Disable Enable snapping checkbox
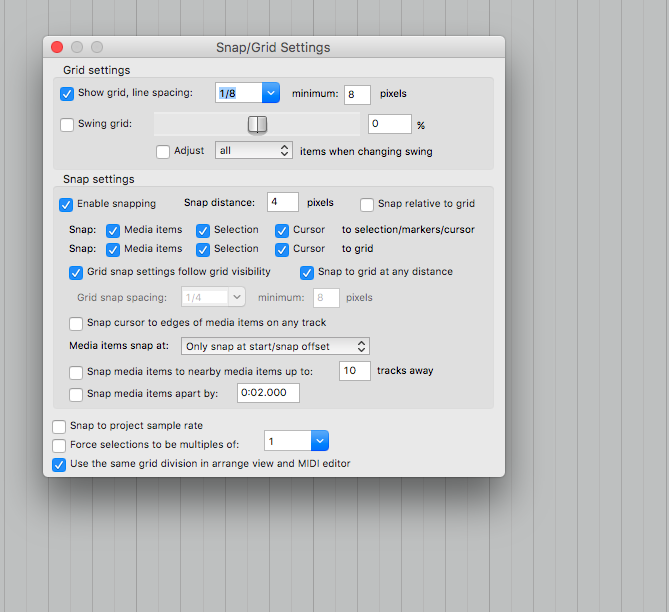Screen dimensions: 669x612 click(66, 204)
